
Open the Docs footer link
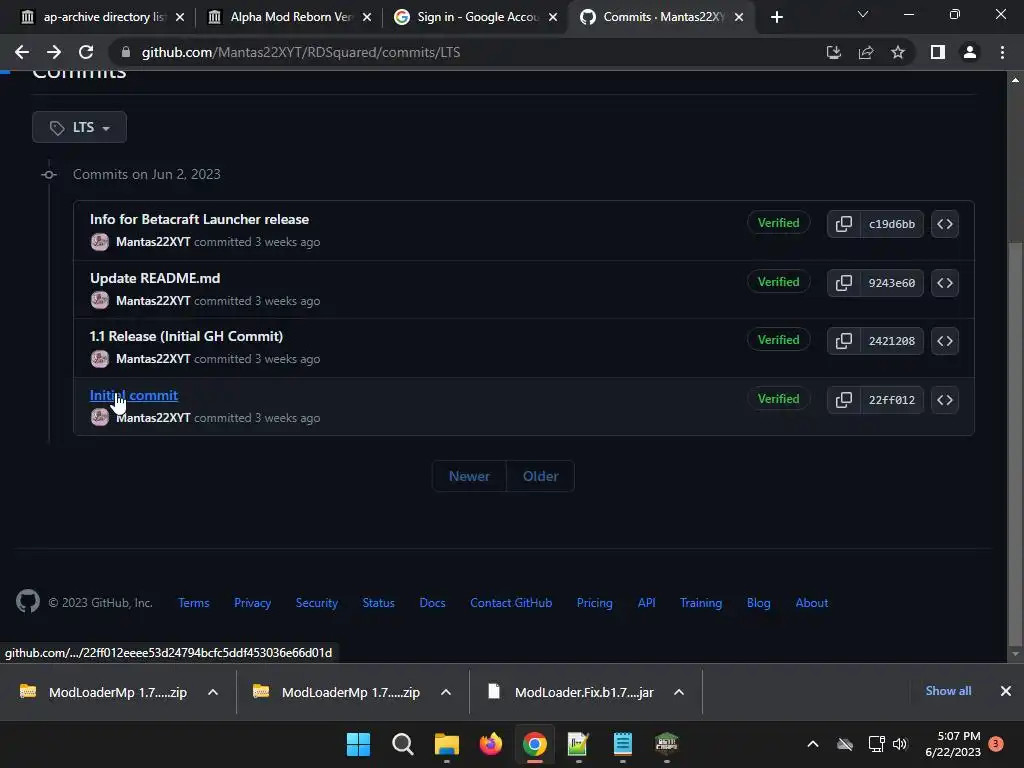point(432,603)
